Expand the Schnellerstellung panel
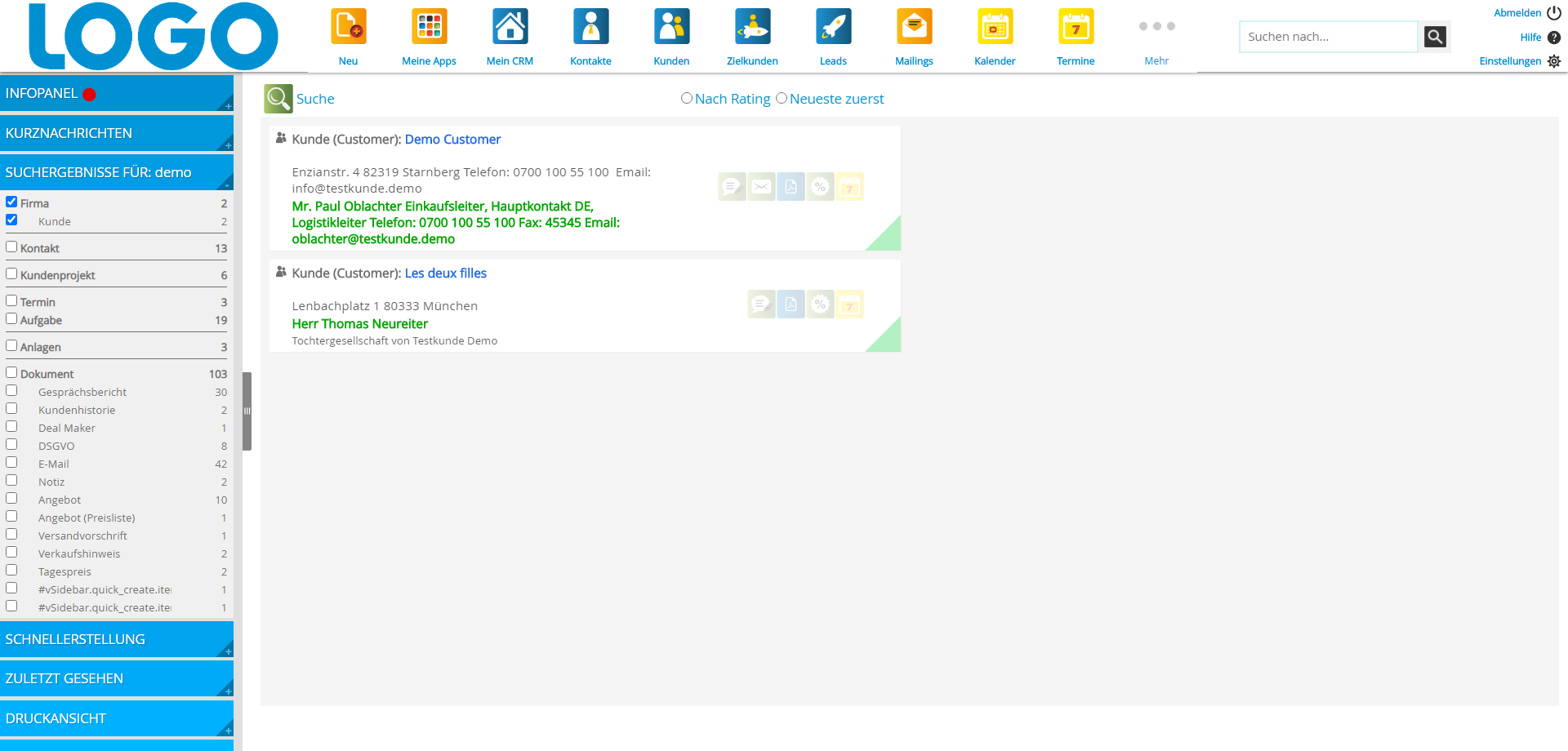 pos(116,639)
